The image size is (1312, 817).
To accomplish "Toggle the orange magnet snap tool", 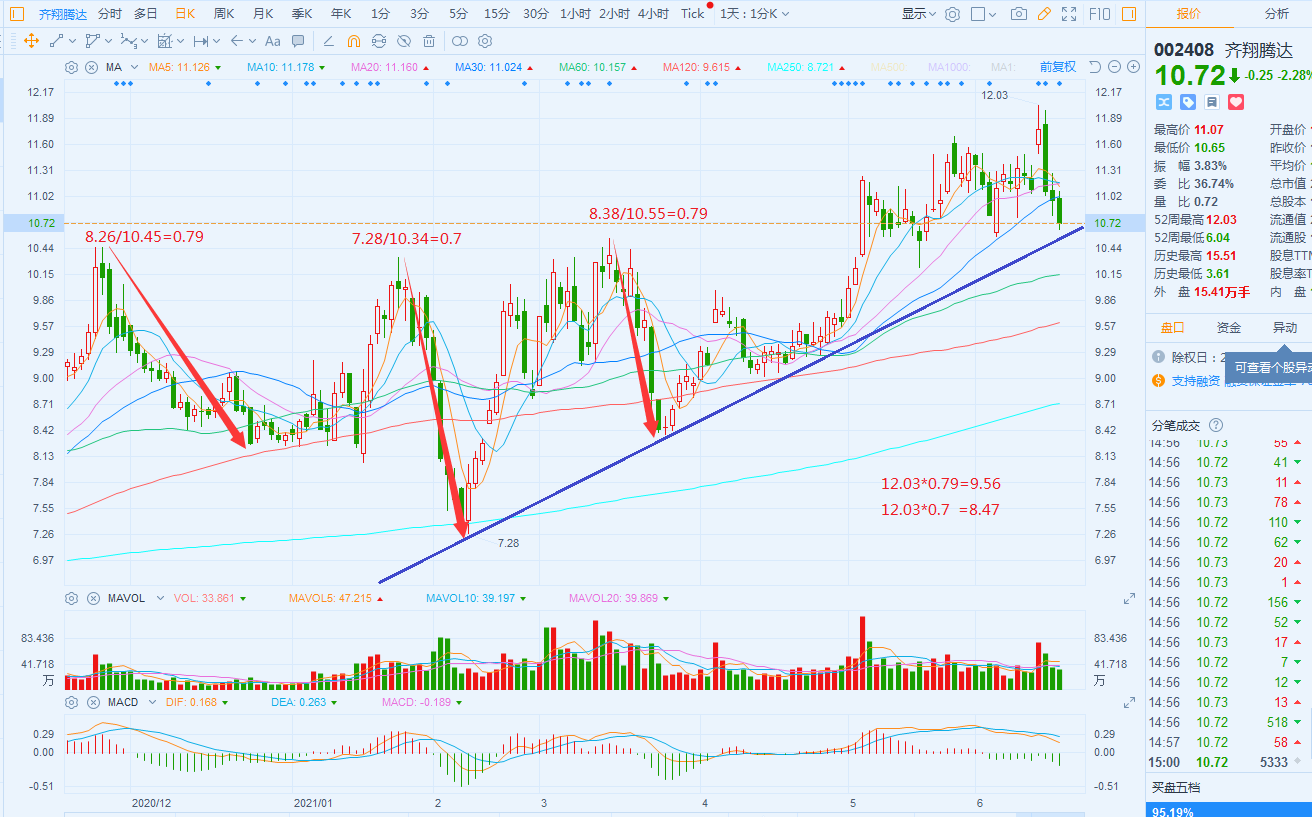I will 354,41.
